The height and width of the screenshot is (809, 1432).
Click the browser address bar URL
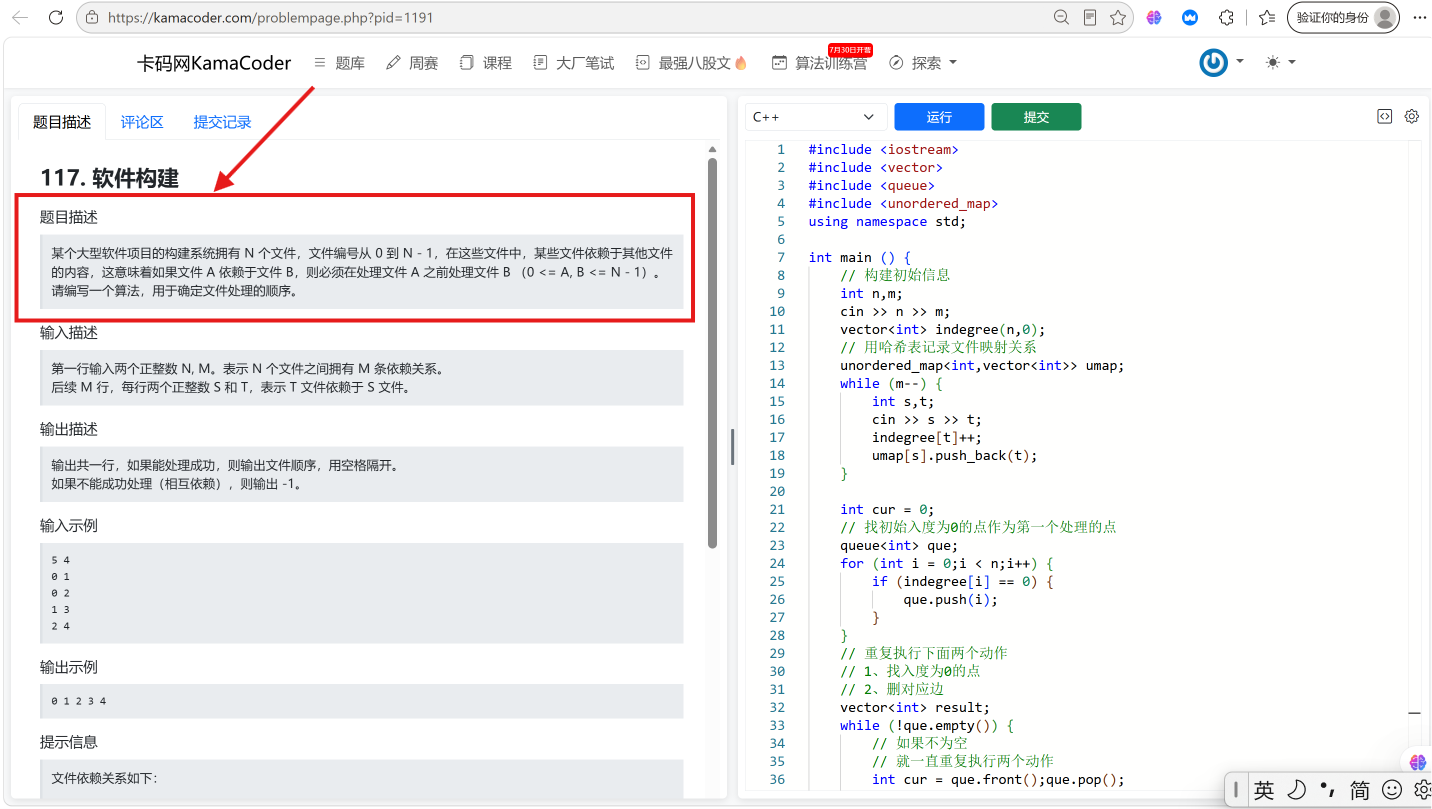pos(270,17)
